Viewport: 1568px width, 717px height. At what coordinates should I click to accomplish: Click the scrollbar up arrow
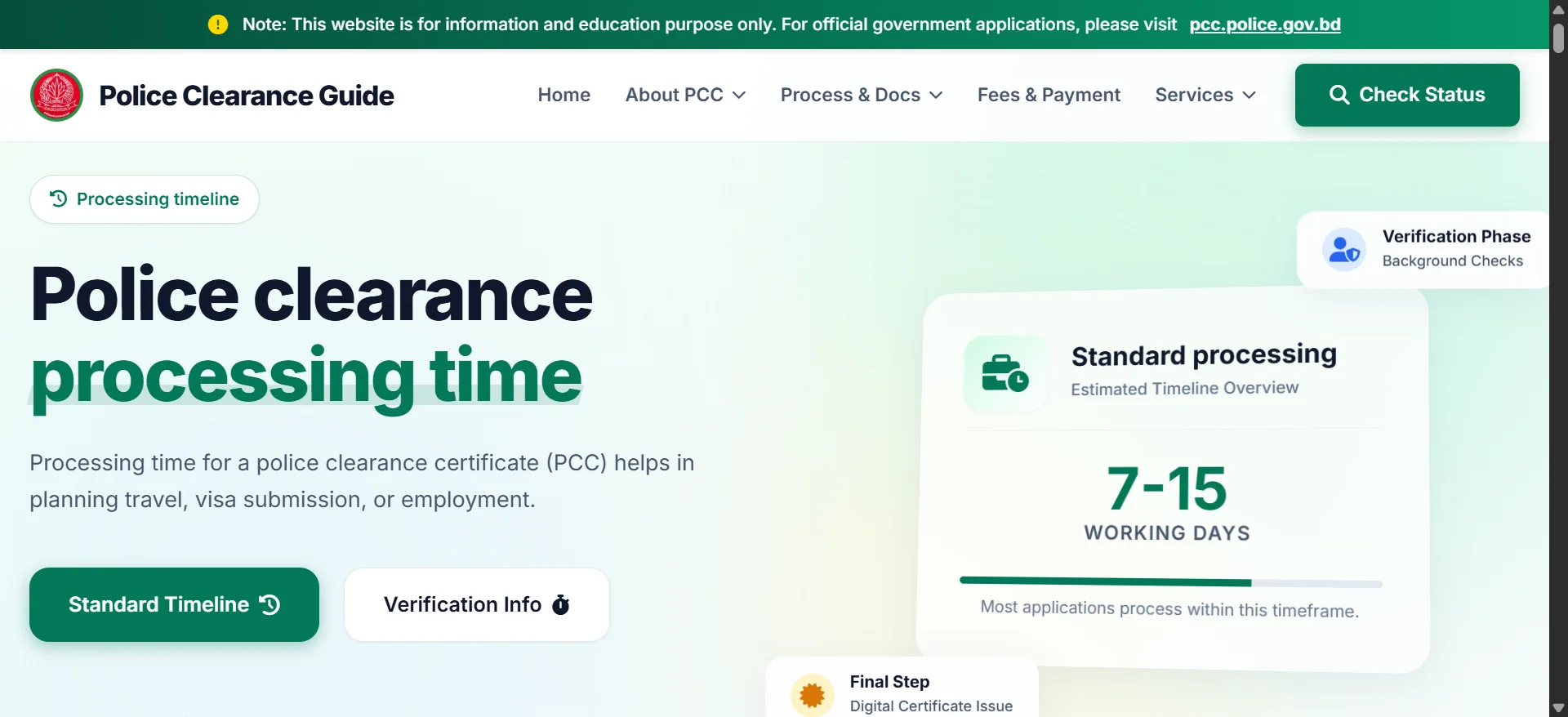1558,9
